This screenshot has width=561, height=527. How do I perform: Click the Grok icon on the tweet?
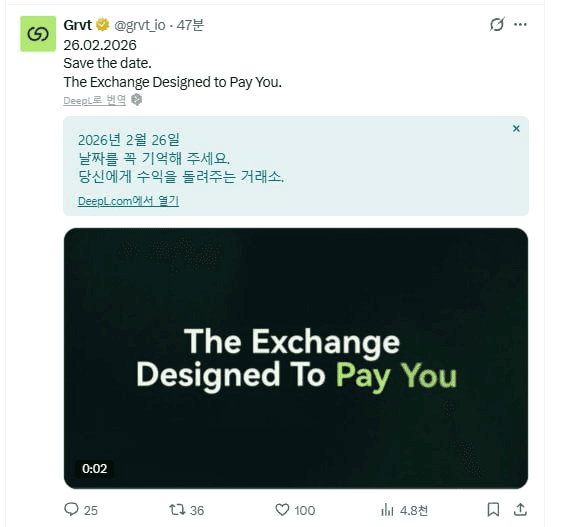(x=497, y=24)
